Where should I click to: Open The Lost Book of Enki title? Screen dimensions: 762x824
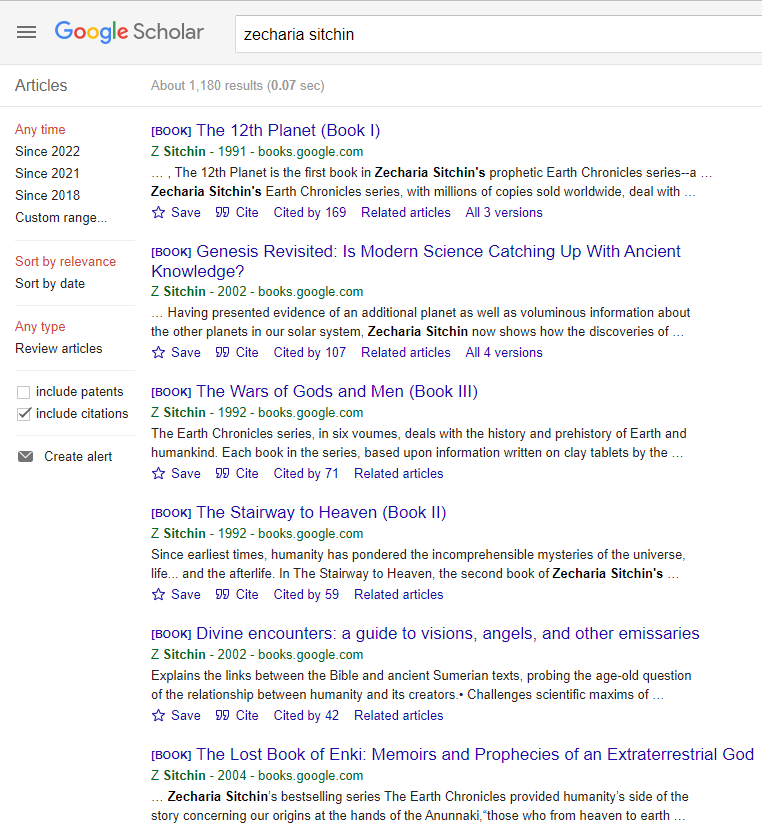(x=475, y=754)
